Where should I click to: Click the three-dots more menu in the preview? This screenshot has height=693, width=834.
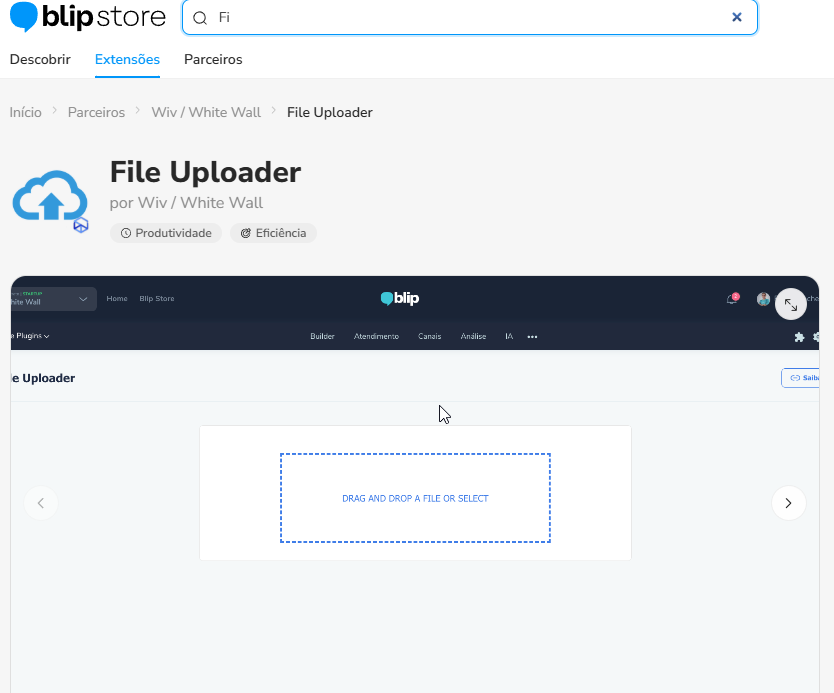point(532,337)
